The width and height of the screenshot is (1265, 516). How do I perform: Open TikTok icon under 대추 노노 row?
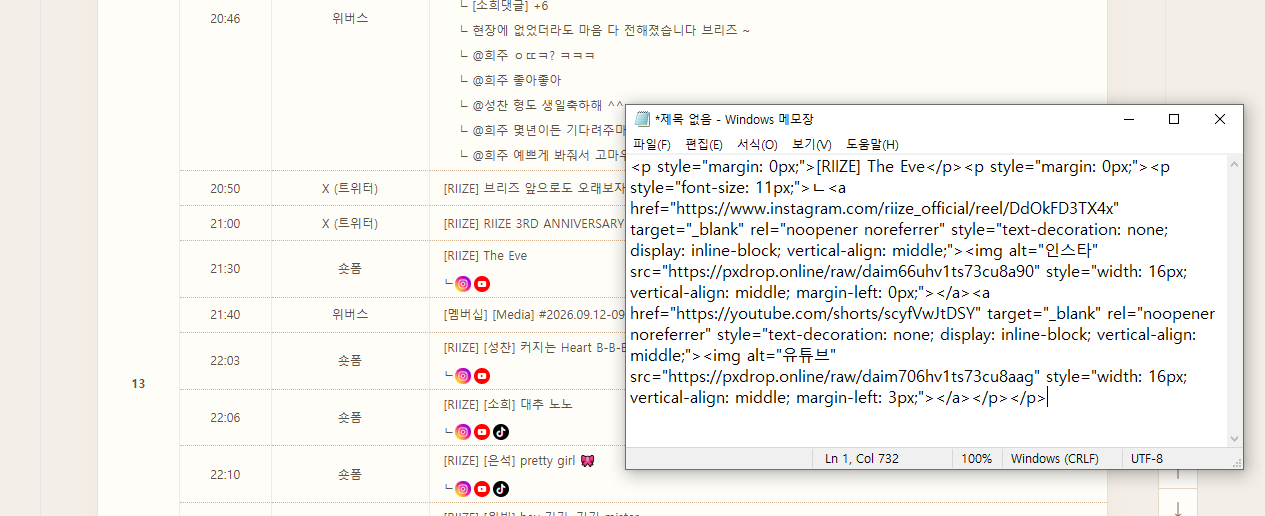501,432
